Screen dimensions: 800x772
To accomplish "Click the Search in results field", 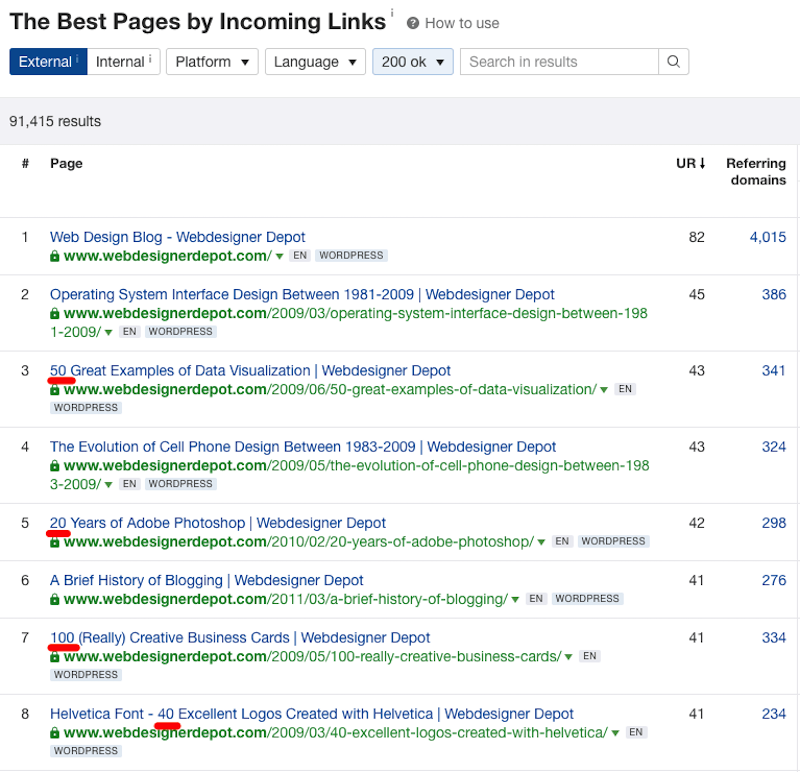I will pyautogui.click(x=559, y=62).
